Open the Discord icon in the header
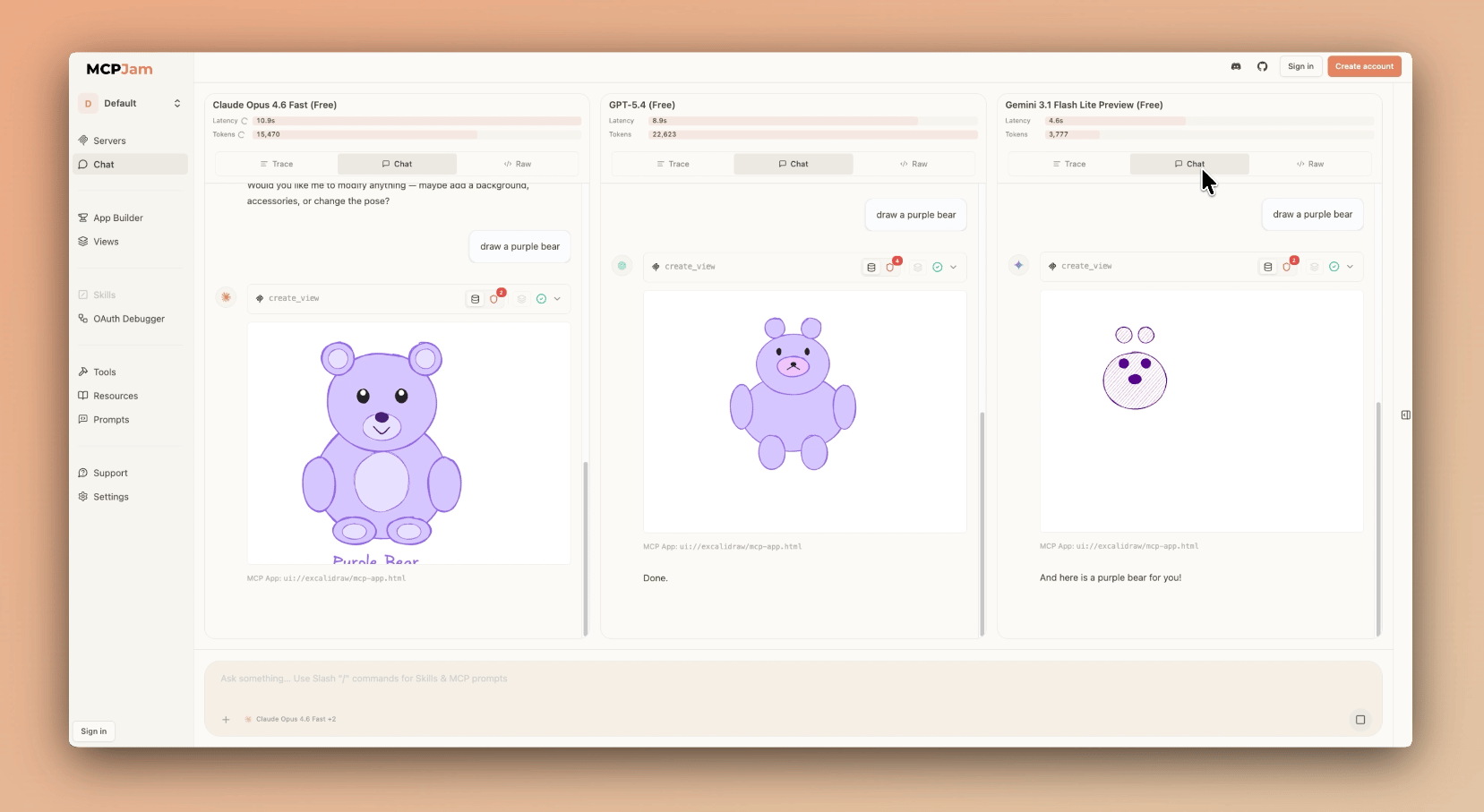This screenshot has height=812, width=1484. pyautogui.click(x=1236, y=66)
